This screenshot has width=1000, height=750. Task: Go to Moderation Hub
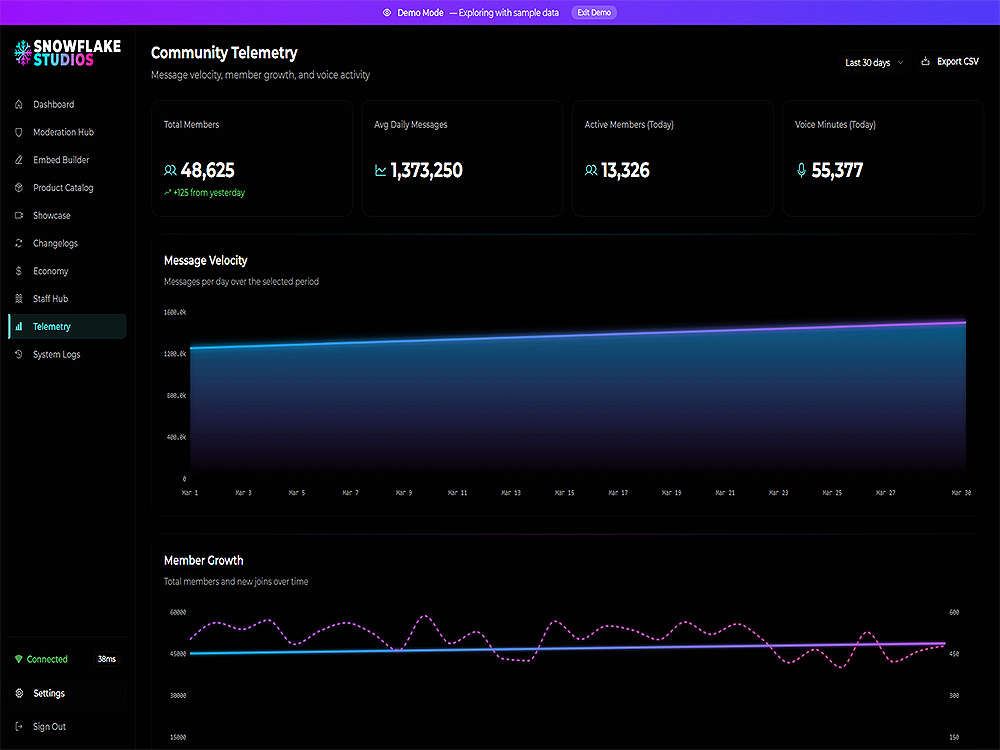67,132
